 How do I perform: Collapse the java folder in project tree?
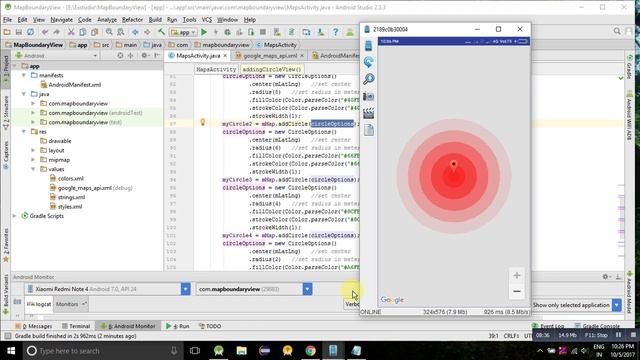pos(24,94)
